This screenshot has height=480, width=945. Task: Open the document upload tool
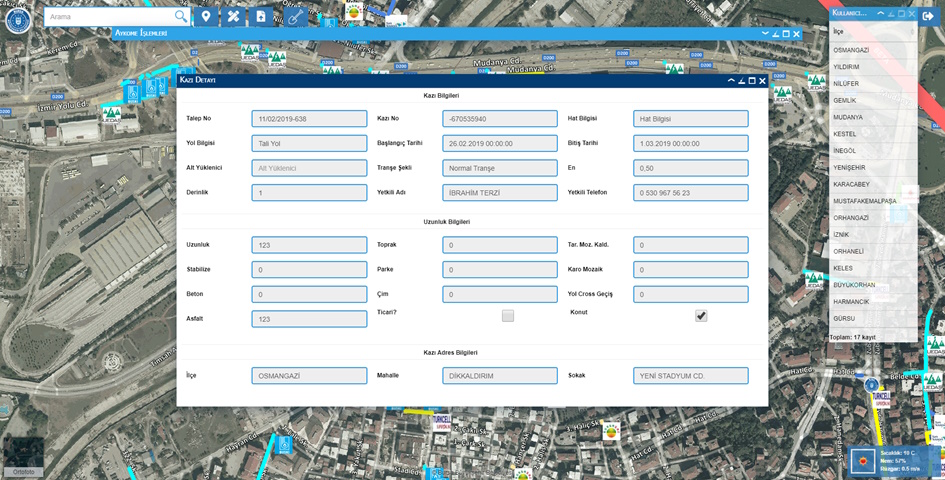[261, 17]
